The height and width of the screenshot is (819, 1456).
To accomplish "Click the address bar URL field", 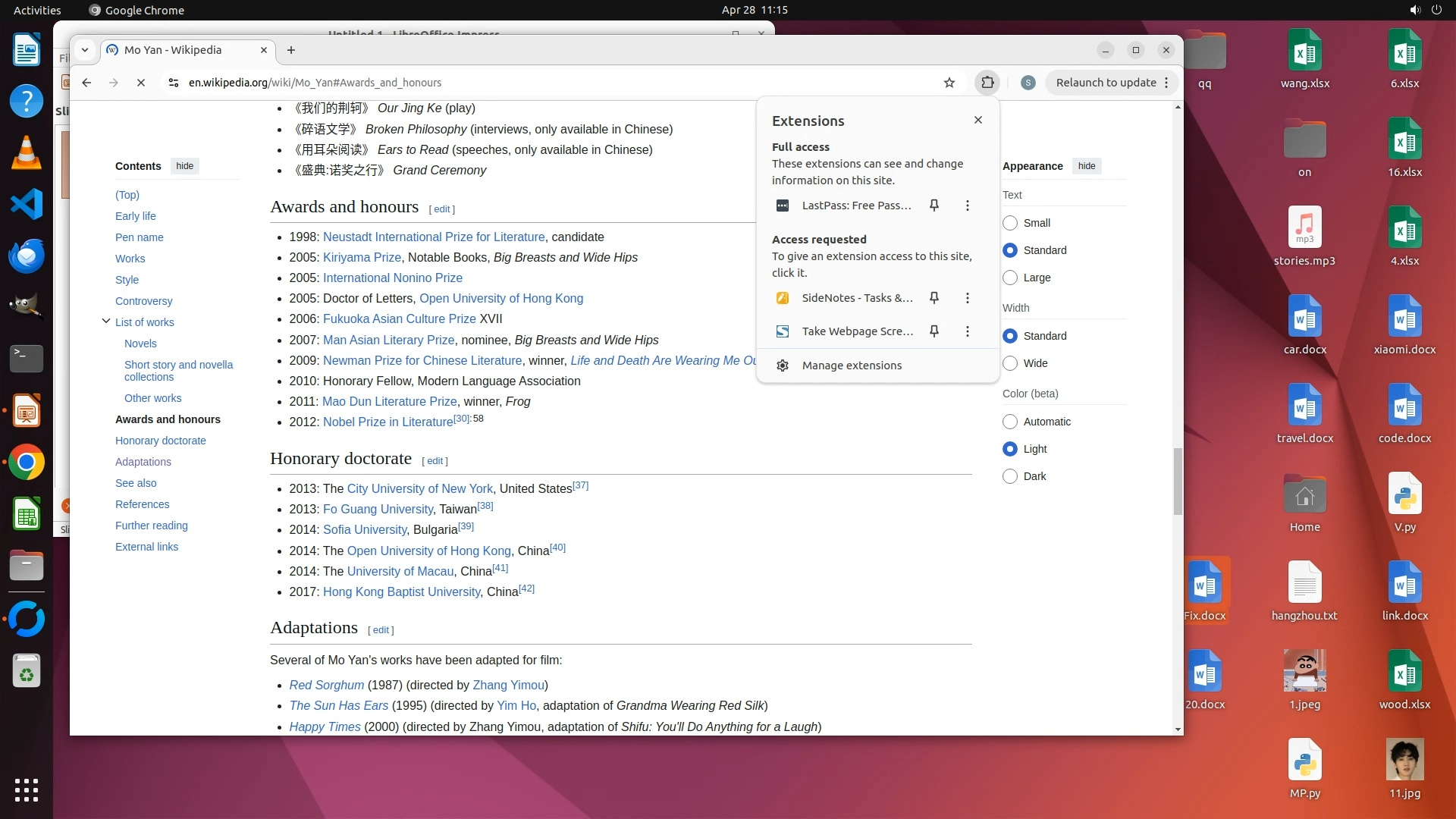I will coord(531,83).
